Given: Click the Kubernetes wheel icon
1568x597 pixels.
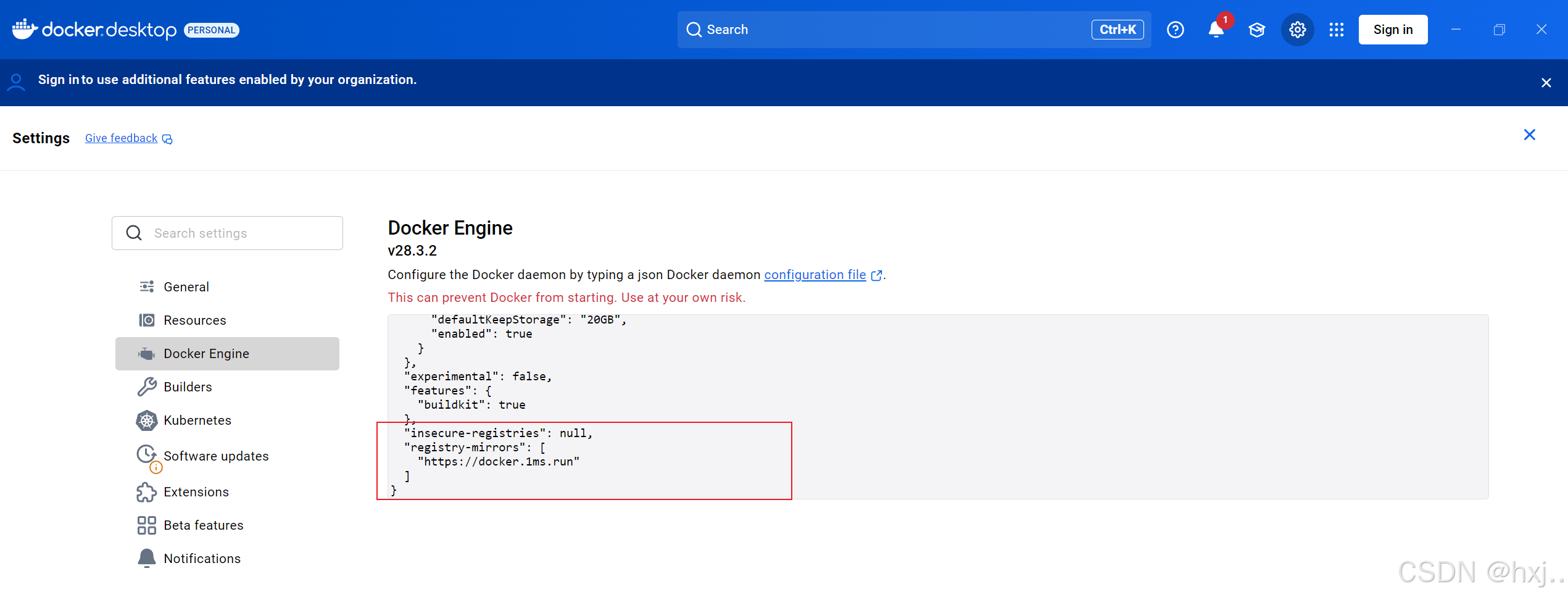Looking at the screenshot, I should pyautogui.click(x=147, y=420).
